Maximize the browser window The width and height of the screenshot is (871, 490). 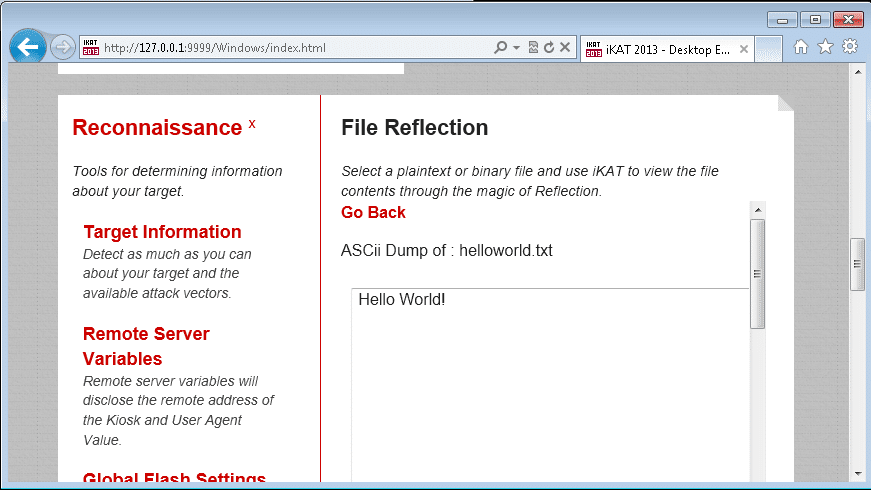coord(815,20)
